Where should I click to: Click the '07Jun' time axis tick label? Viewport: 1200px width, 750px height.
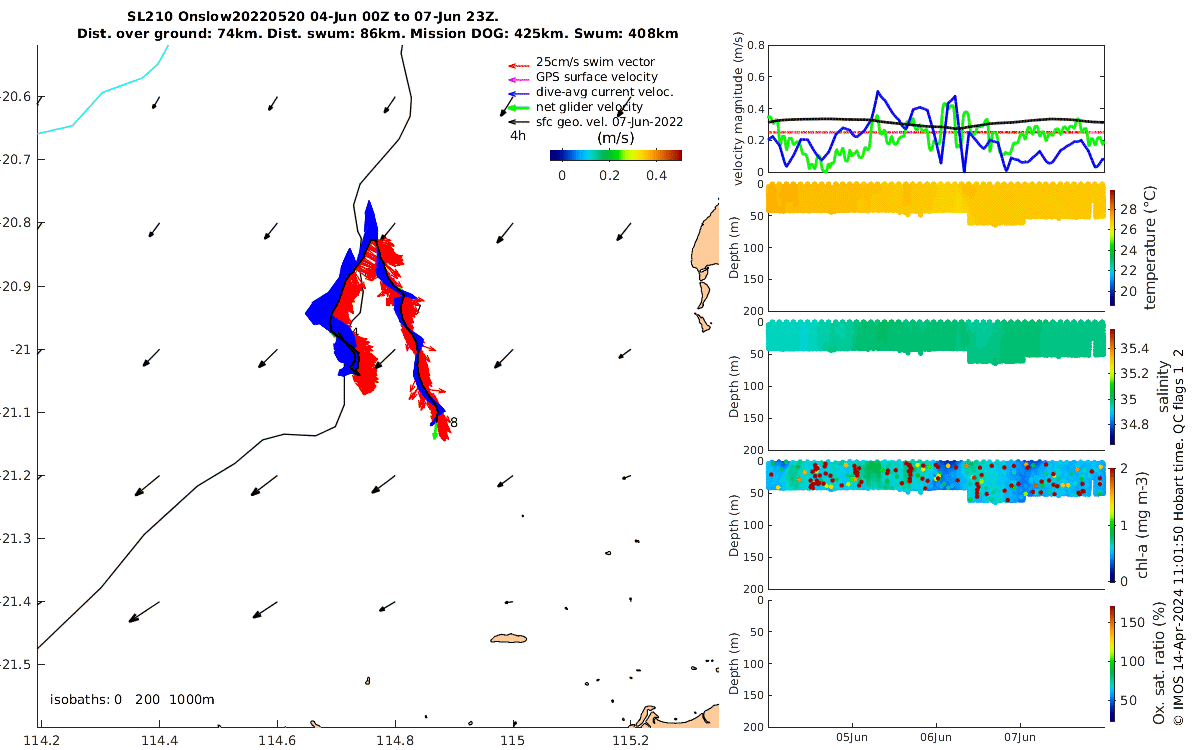coord(1020,736)
